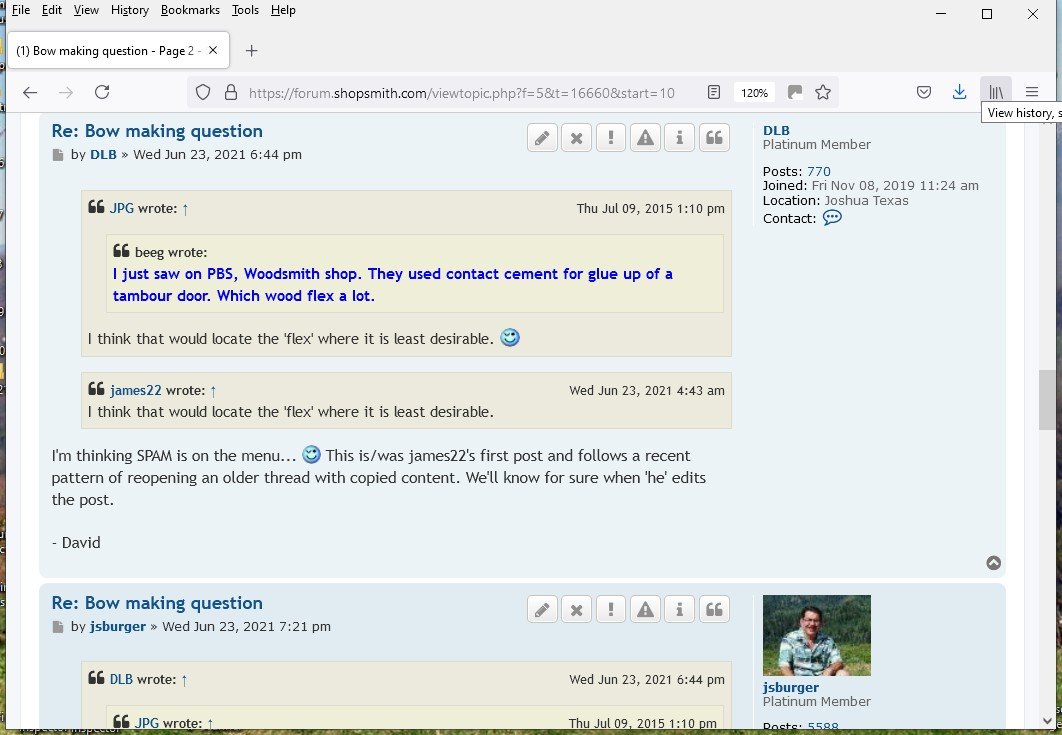This screenshot has width=1062, height=735.
Task: Click DLB's post document icon
Action: 58,155
